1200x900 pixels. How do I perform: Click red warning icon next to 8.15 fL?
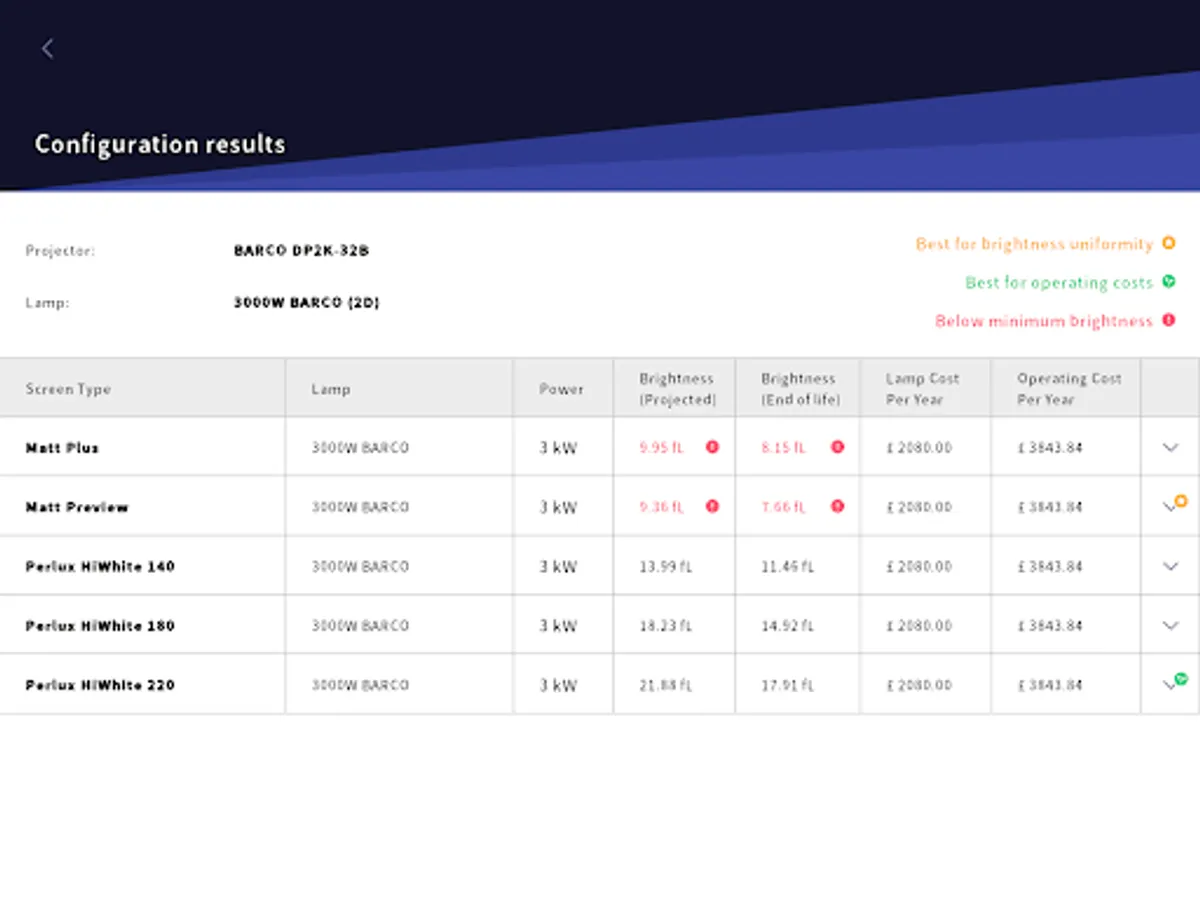coord(837,447)
